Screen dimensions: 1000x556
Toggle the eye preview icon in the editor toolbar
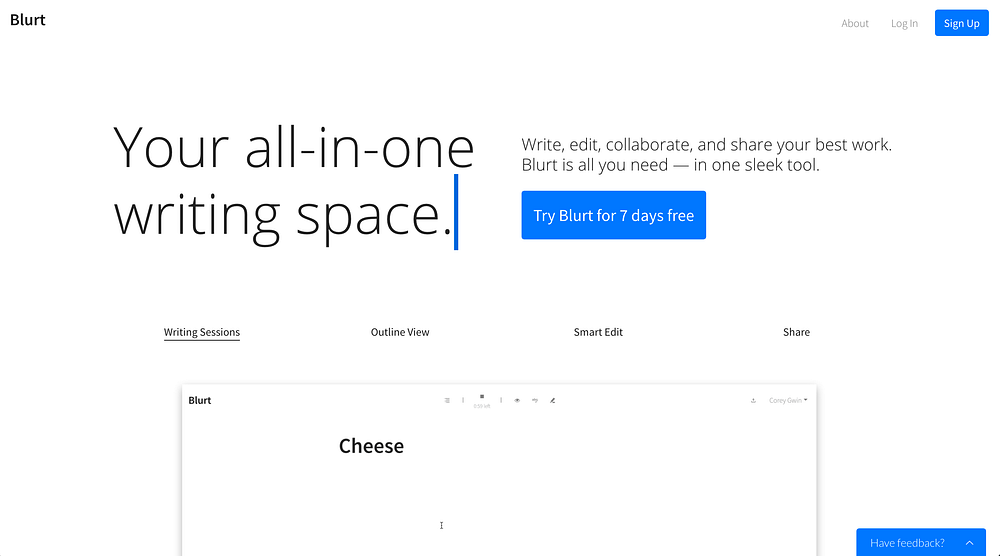tap(517, 400)
